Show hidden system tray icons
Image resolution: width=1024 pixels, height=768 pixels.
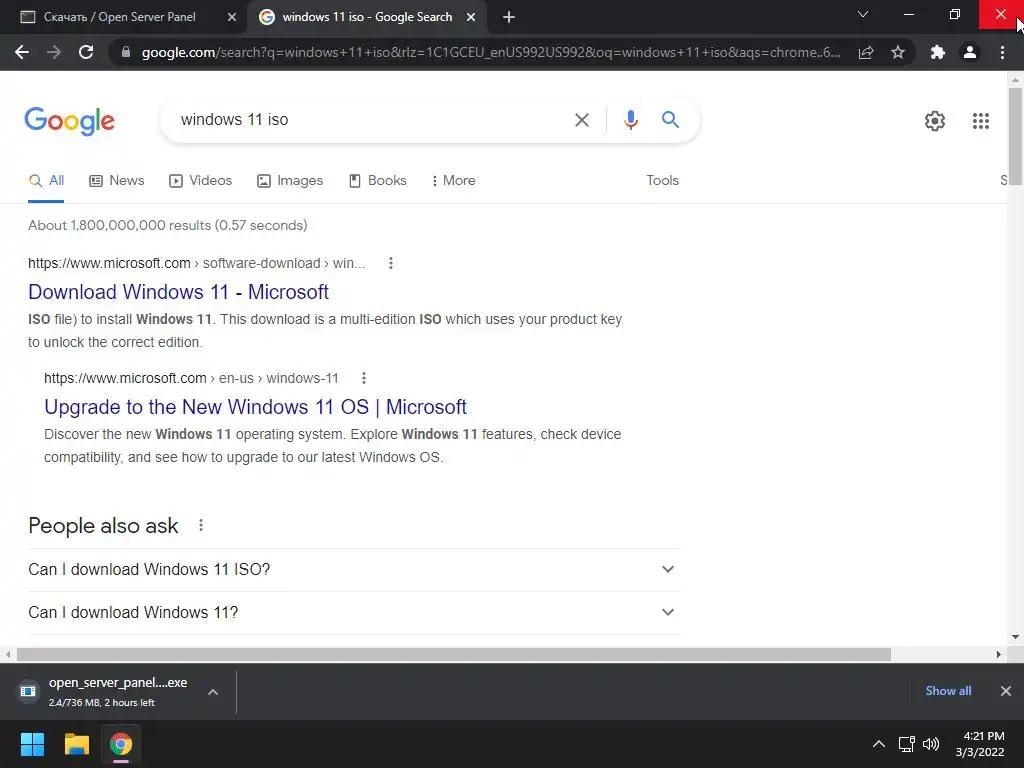(879, 744)
